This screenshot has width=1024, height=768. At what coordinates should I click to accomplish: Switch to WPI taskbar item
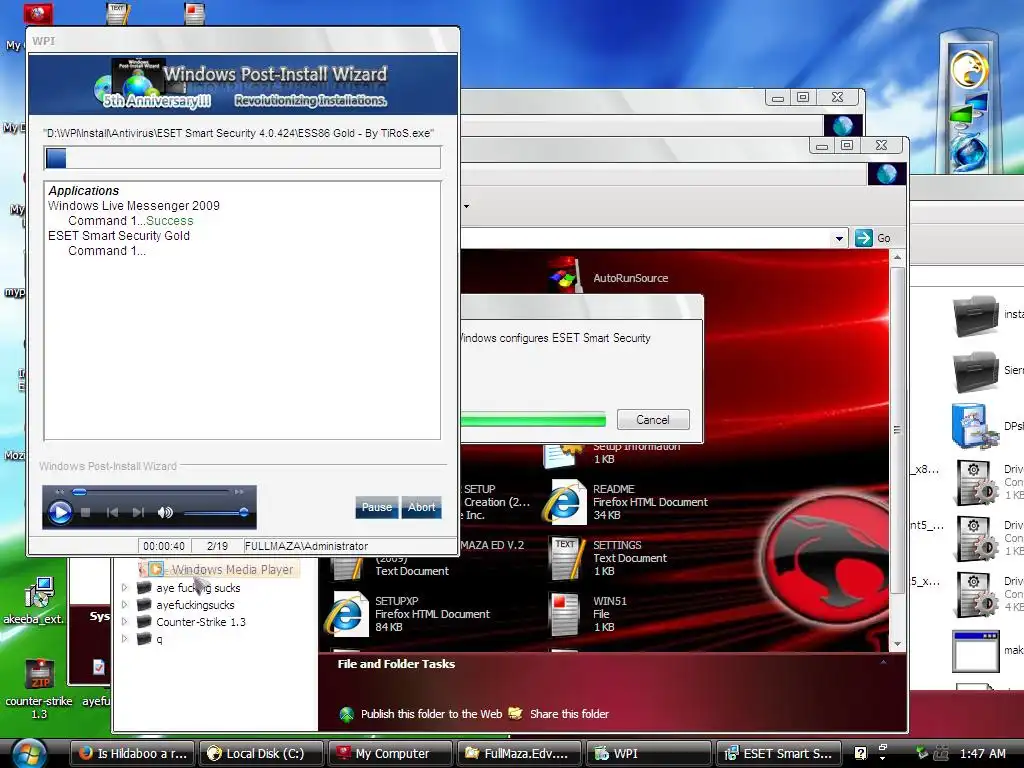point(649,754)
